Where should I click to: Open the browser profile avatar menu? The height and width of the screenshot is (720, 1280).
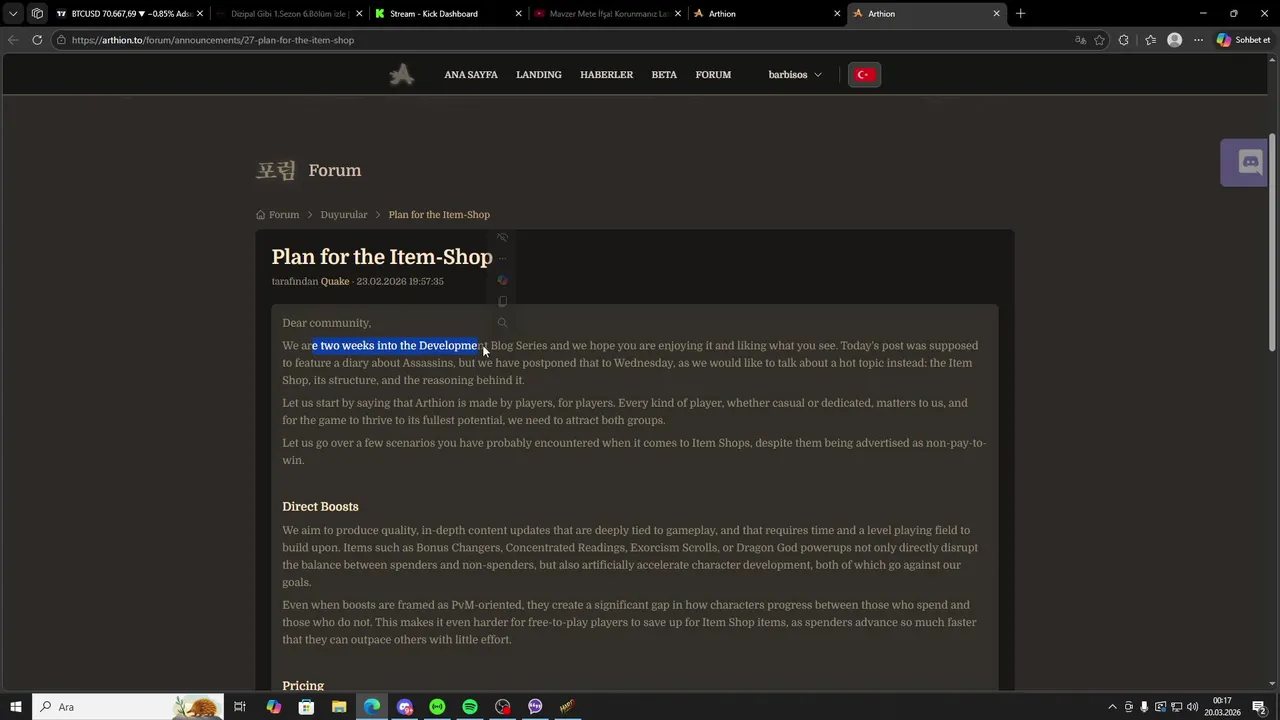coord(1175,40)
